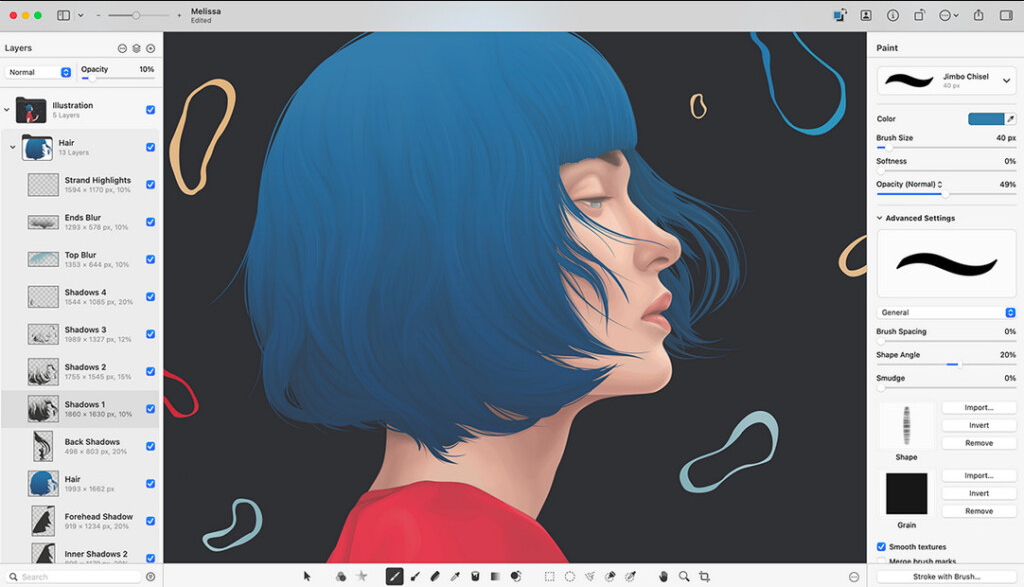Toggle Top Blur layer visibility
This screenshot has width=1024, height=587.
tap(151, 259)
